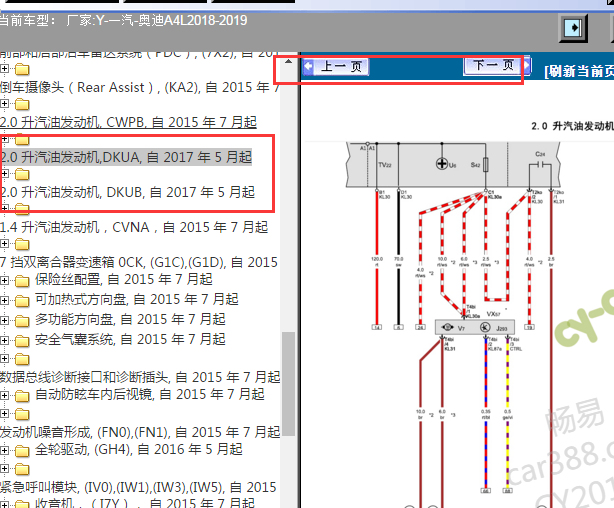Open 1.4 升汽油发动机 CVNA entry
614x508 pixels.
coord(134,227)
